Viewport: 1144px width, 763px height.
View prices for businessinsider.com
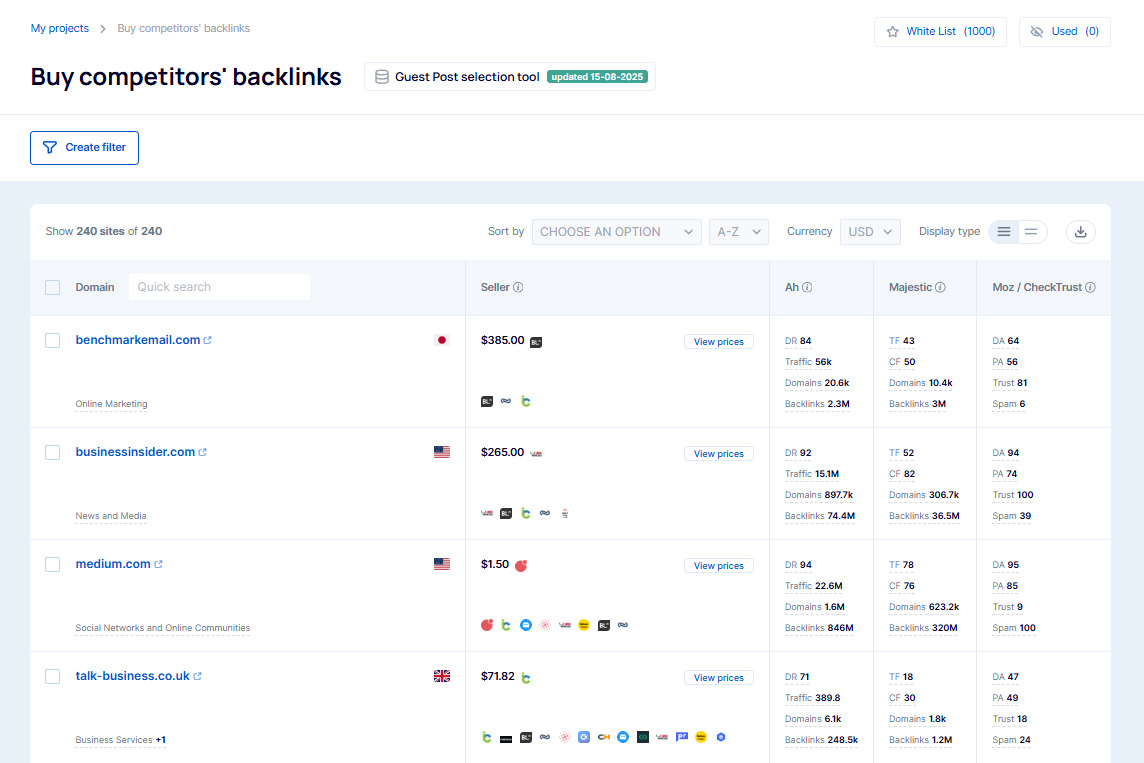point(719,454)
